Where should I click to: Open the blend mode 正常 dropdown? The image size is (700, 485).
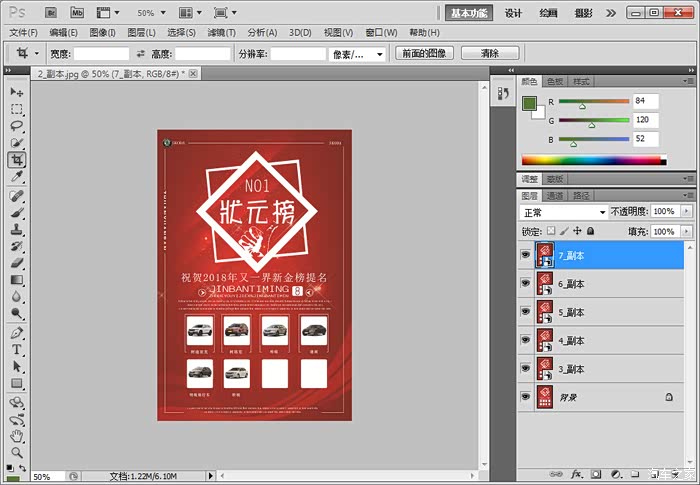[563, 212]
